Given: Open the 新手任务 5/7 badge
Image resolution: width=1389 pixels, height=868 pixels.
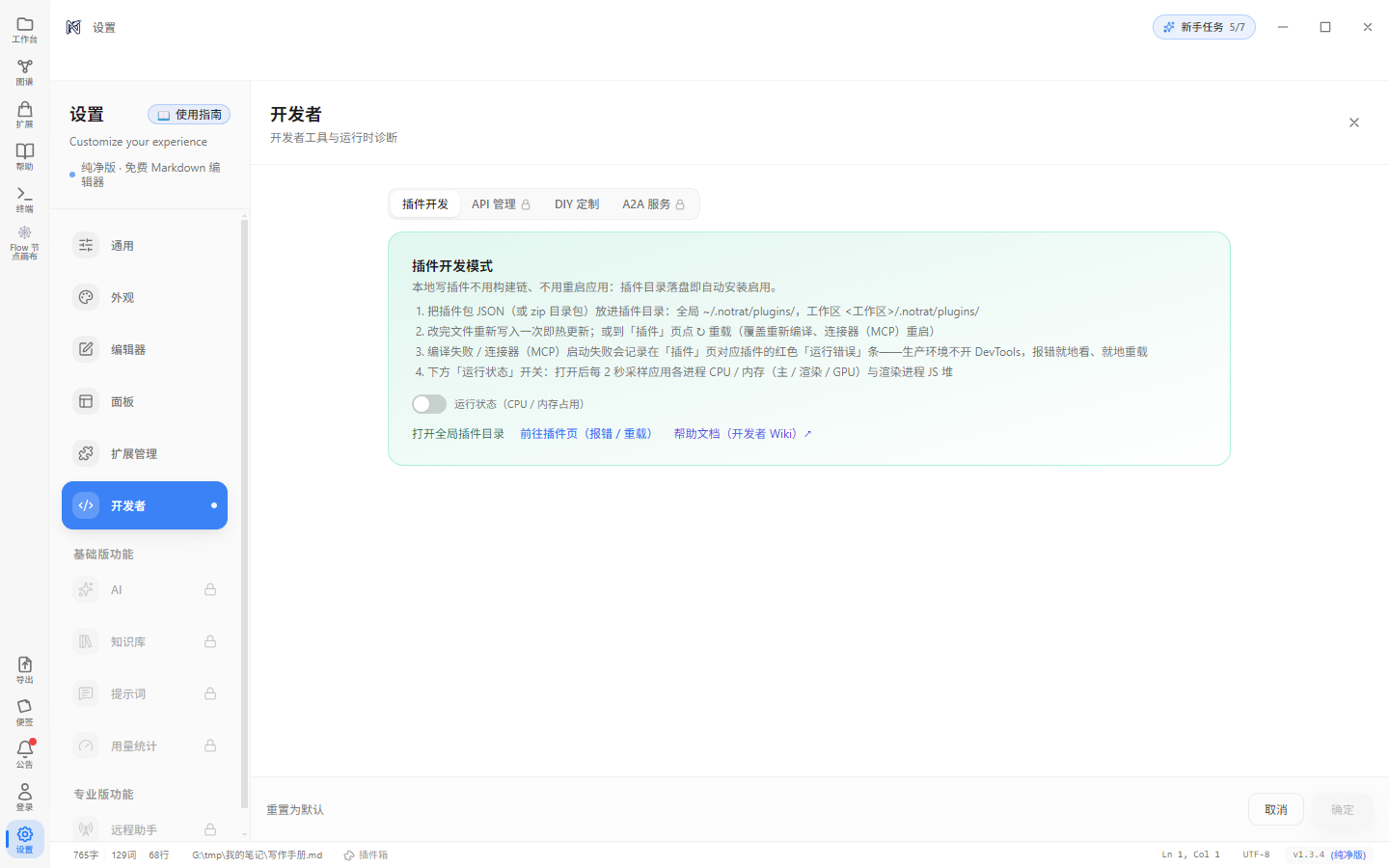Looking at the screenshot, I should coord(1204,27).
